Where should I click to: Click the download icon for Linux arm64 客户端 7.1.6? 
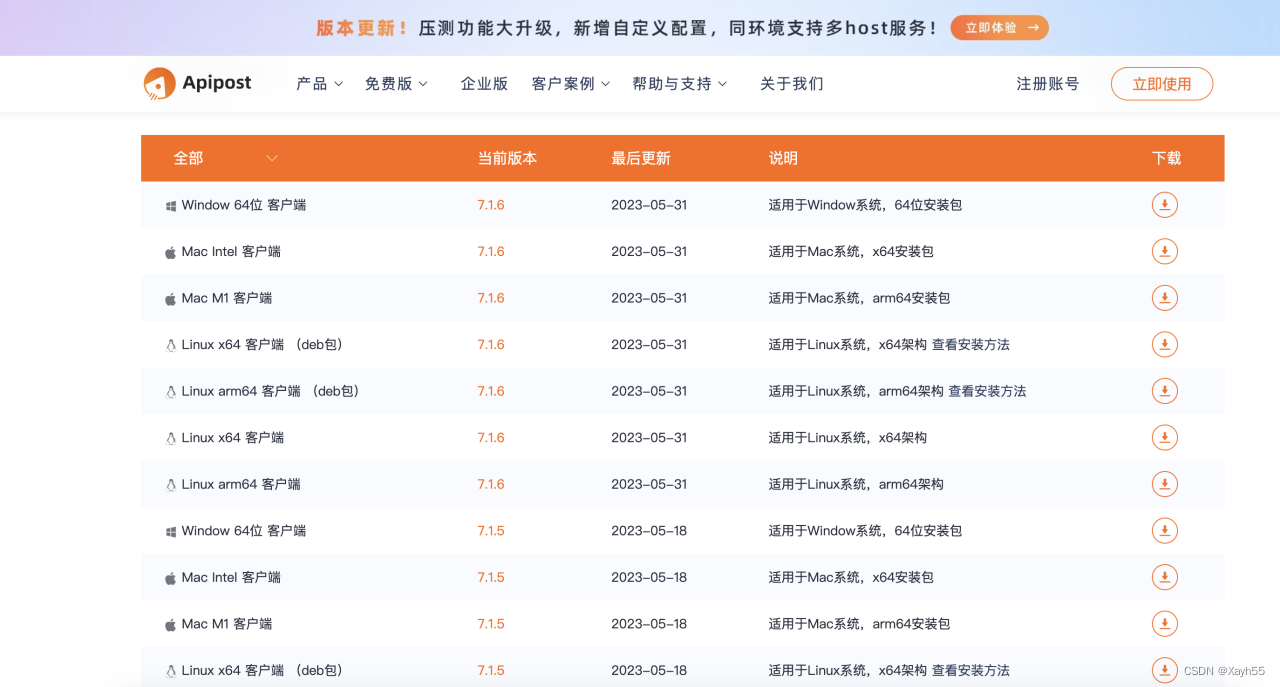point(1164,484)
